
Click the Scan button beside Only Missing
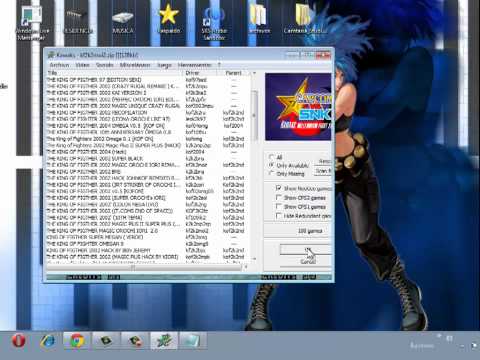pyautogui.click(x=323, y=171)
